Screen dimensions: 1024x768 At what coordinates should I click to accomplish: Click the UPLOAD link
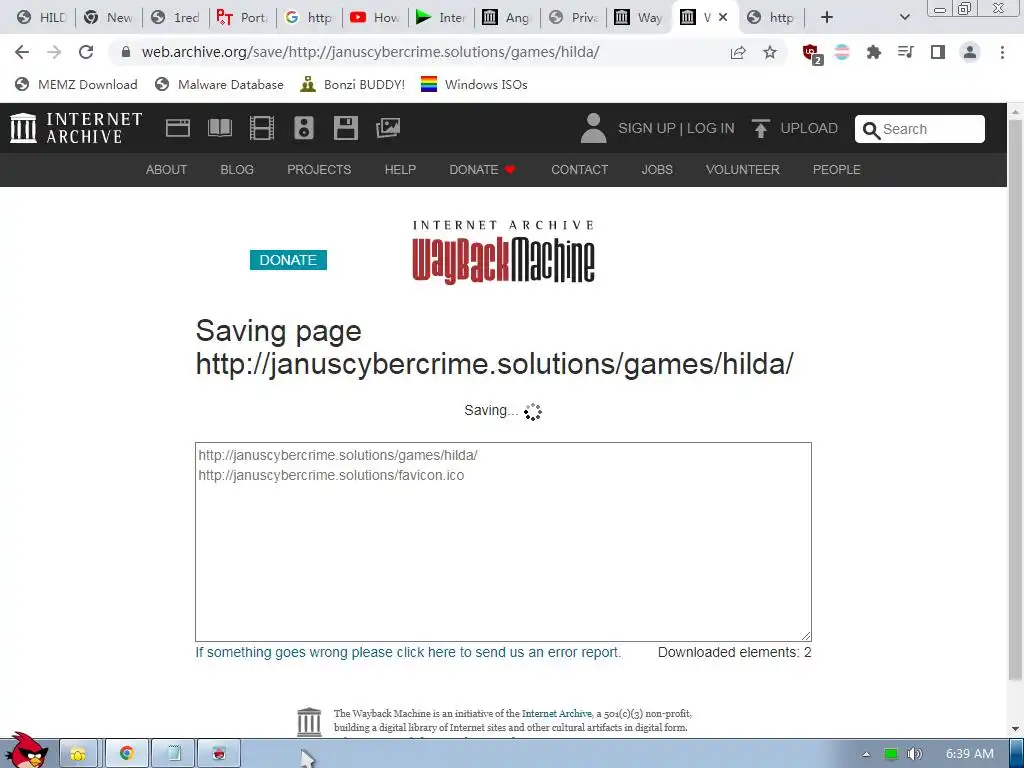point(794,128)
